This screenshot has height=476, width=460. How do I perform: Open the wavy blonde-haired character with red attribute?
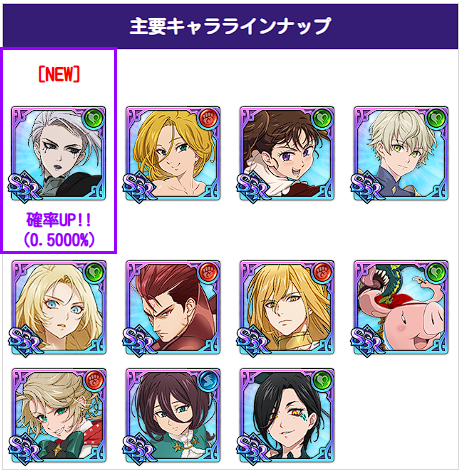pos(173,154)
